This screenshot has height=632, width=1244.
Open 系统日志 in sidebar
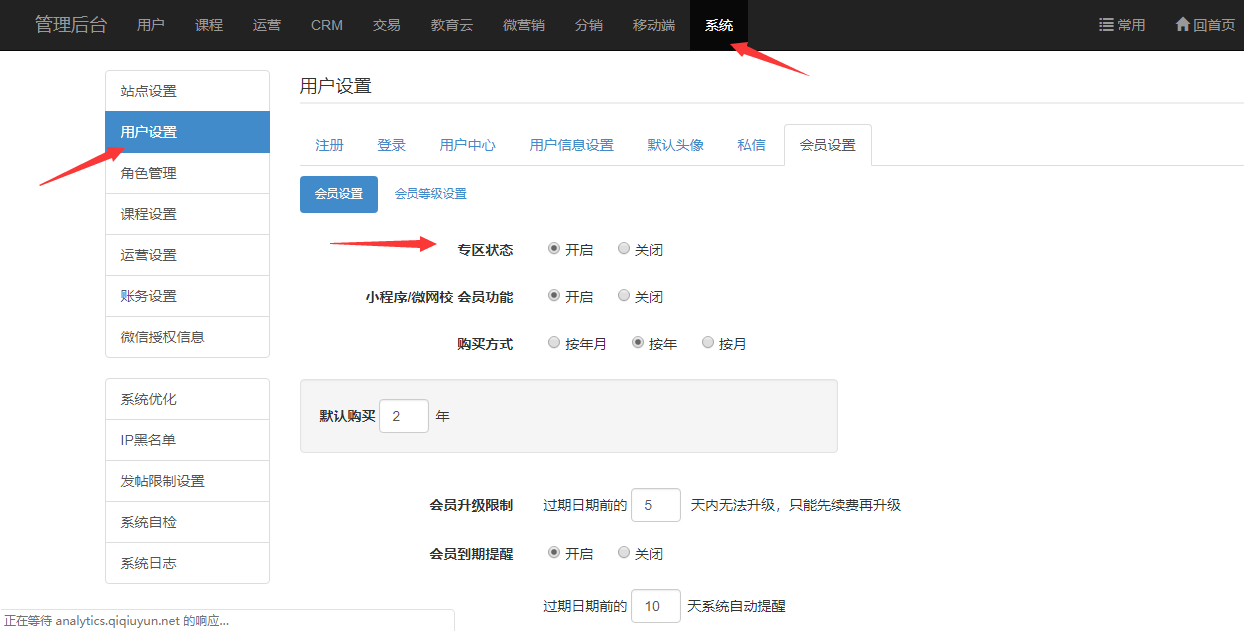point(187,563)
